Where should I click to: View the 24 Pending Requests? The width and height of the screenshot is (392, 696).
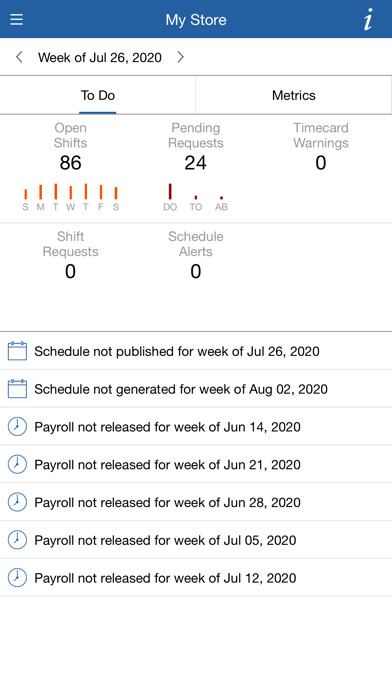point(196,163)
